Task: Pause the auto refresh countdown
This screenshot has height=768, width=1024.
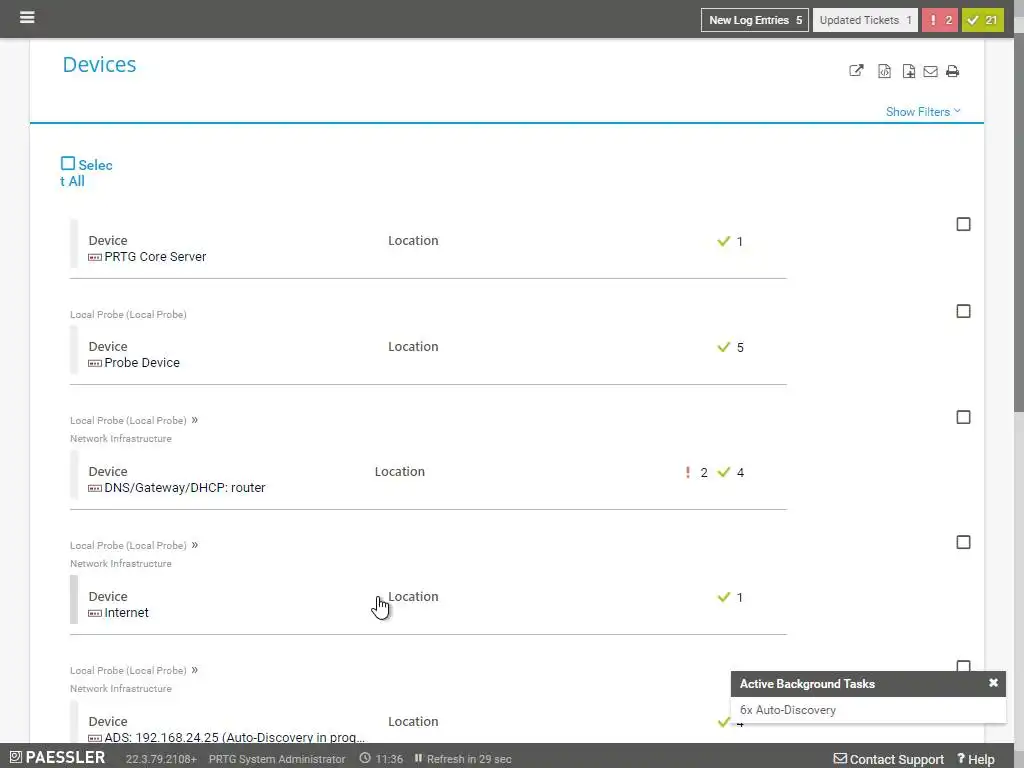Action: pos(418,758)
